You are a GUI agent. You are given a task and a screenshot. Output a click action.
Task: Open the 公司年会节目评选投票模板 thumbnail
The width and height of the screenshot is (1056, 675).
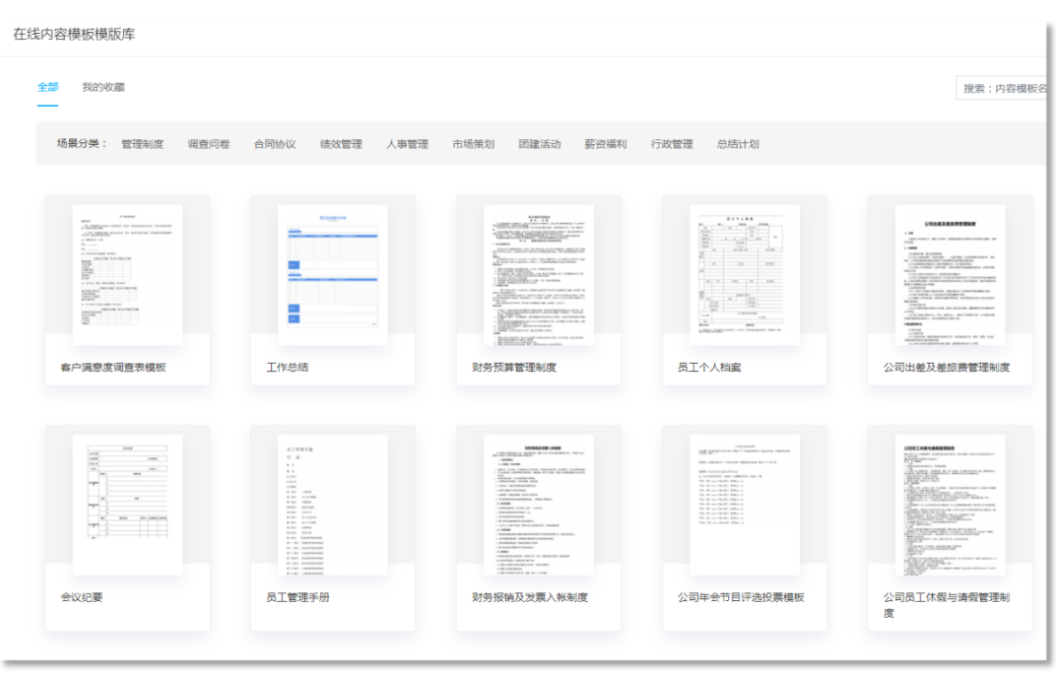745,505
